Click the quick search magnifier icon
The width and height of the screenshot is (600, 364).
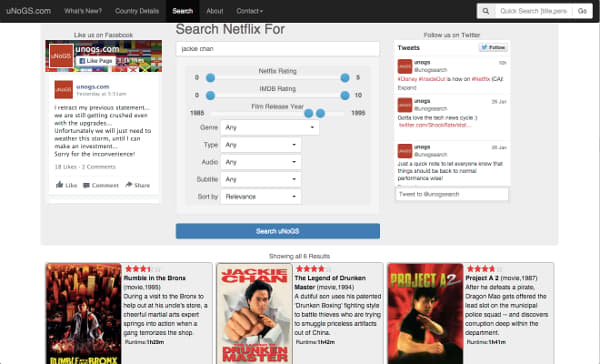[486, 11]
